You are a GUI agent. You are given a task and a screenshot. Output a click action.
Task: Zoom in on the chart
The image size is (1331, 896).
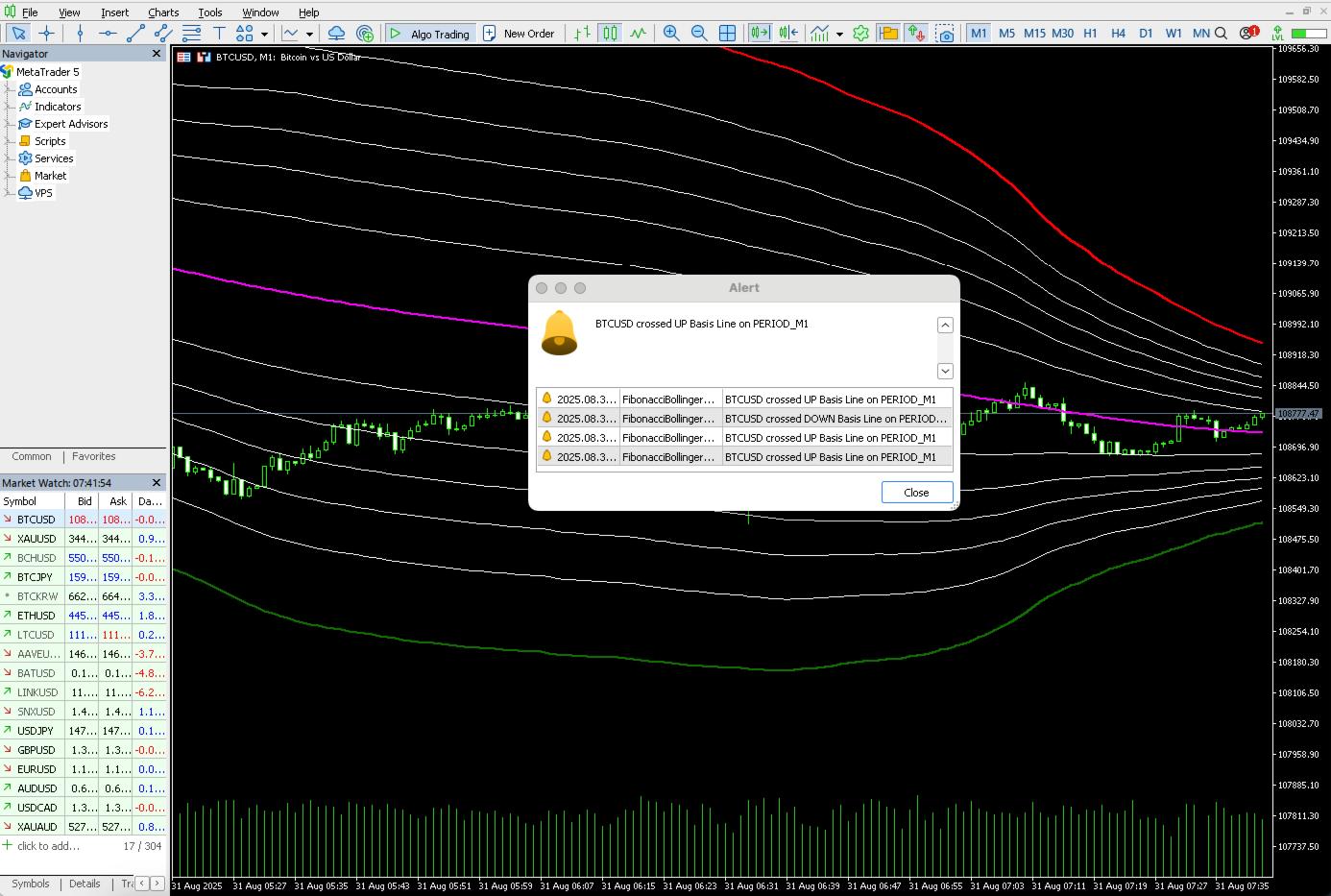pyautogui.click(x=671, y=34)
